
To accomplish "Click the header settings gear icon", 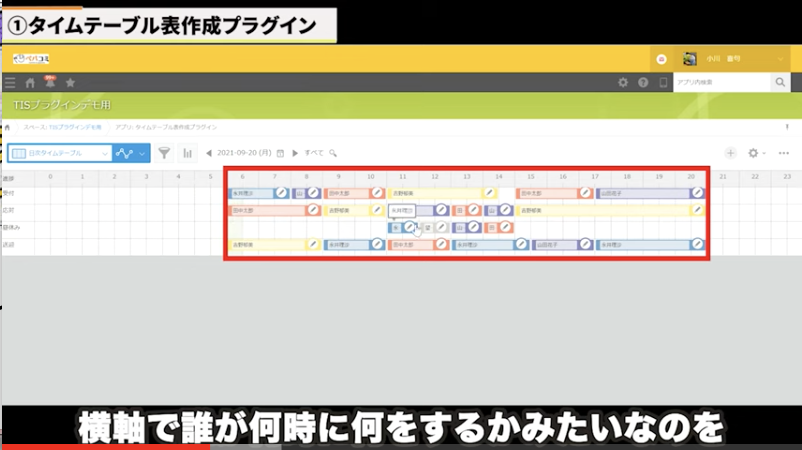I will (x=623, y=83).
